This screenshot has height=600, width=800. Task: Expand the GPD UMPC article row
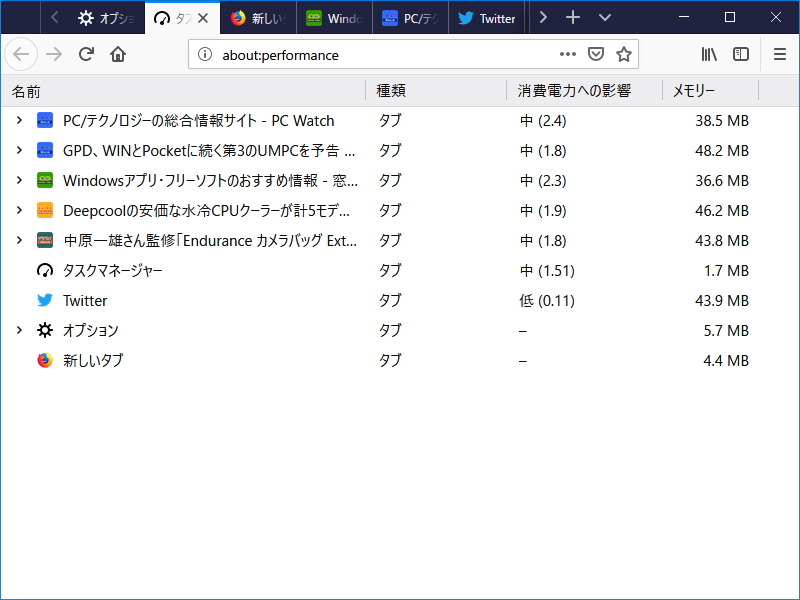[20, 151]
